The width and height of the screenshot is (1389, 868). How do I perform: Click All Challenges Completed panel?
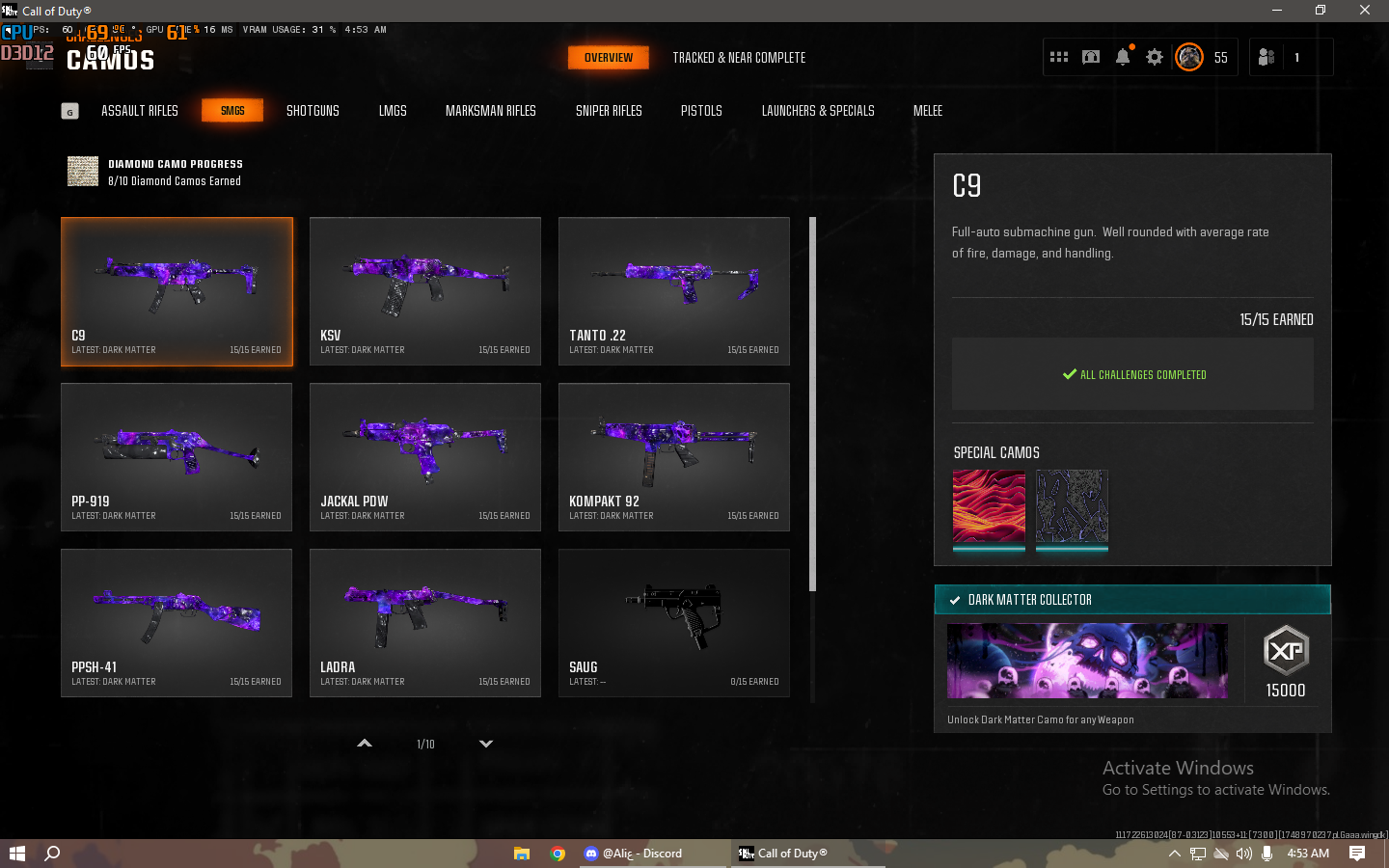[1132, 374]
